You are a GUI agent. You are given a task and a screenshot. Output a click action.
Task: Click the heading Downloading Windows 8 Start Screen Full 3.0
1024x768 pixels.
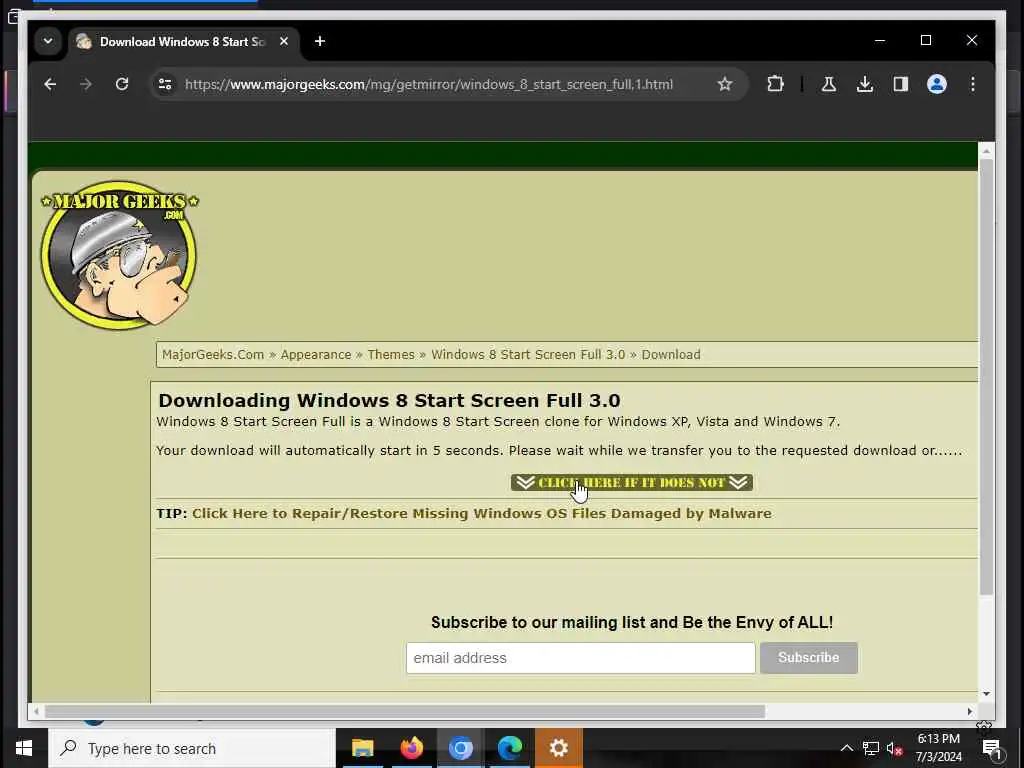click(x=389, y=400)
